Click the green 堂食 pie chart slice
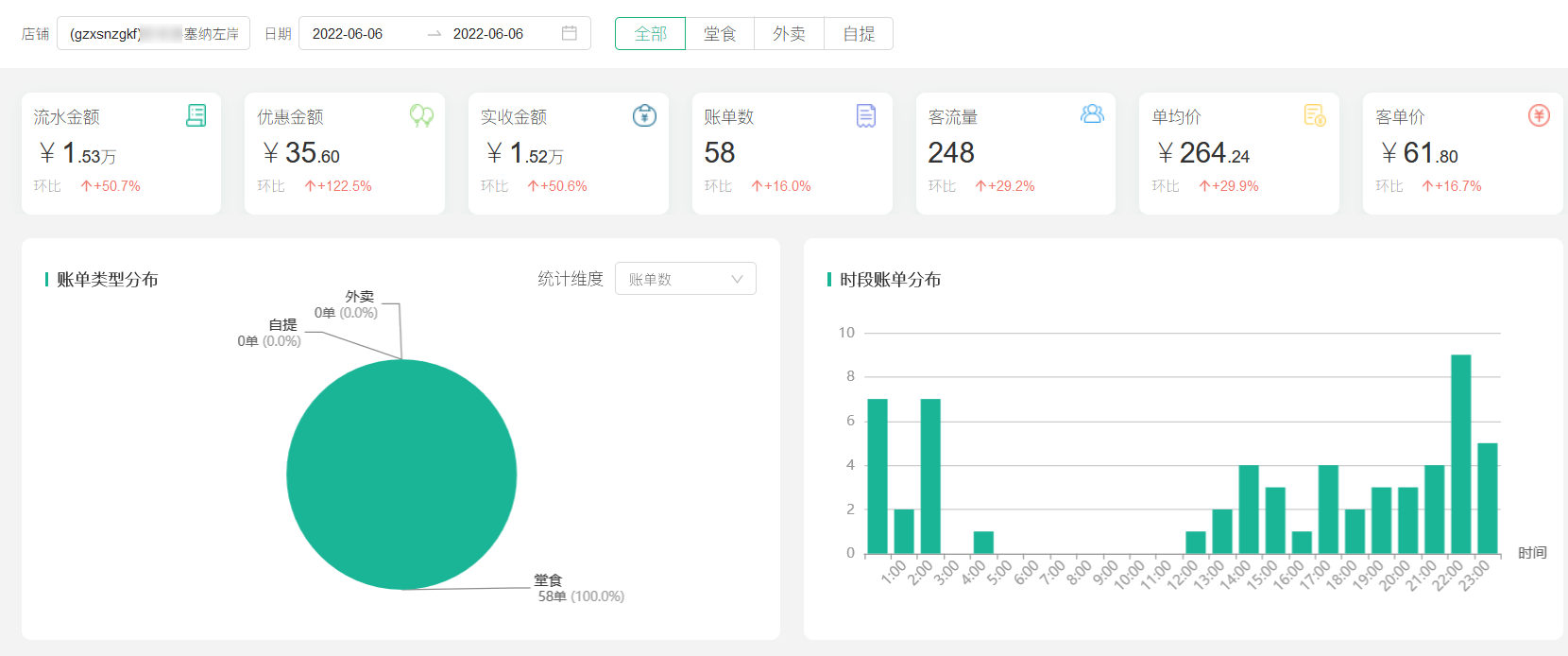The width and height of the screenshot is (1568, 656). pos(401,475)
